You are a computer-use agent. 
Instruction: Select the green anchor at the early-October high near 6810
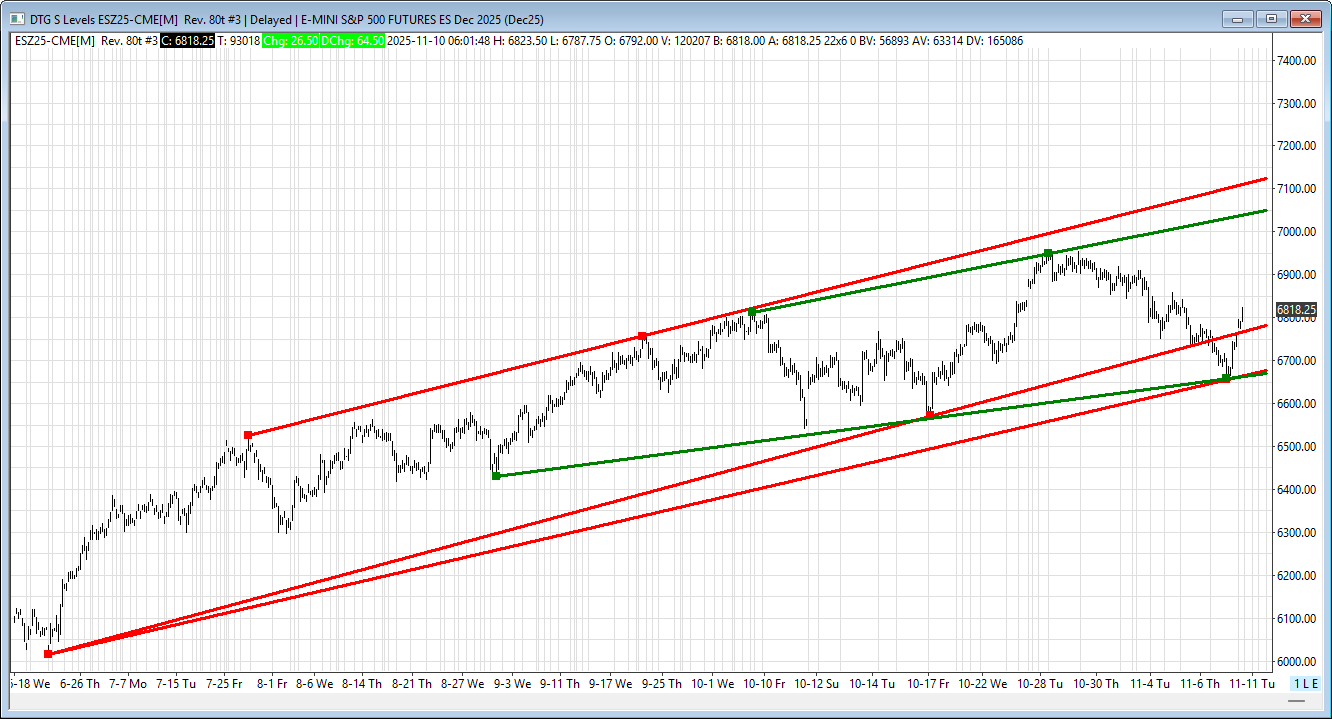click(752, 312)
